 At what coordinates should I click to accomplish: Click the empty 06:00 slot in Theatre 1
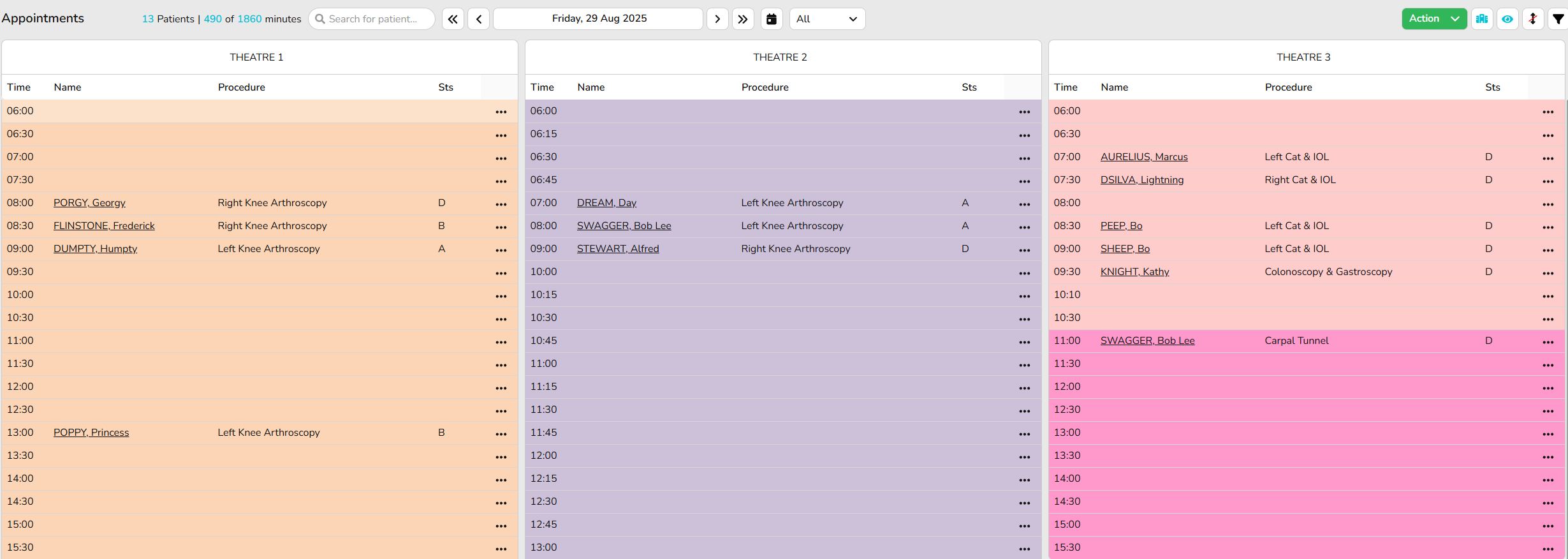pos(255,111)
